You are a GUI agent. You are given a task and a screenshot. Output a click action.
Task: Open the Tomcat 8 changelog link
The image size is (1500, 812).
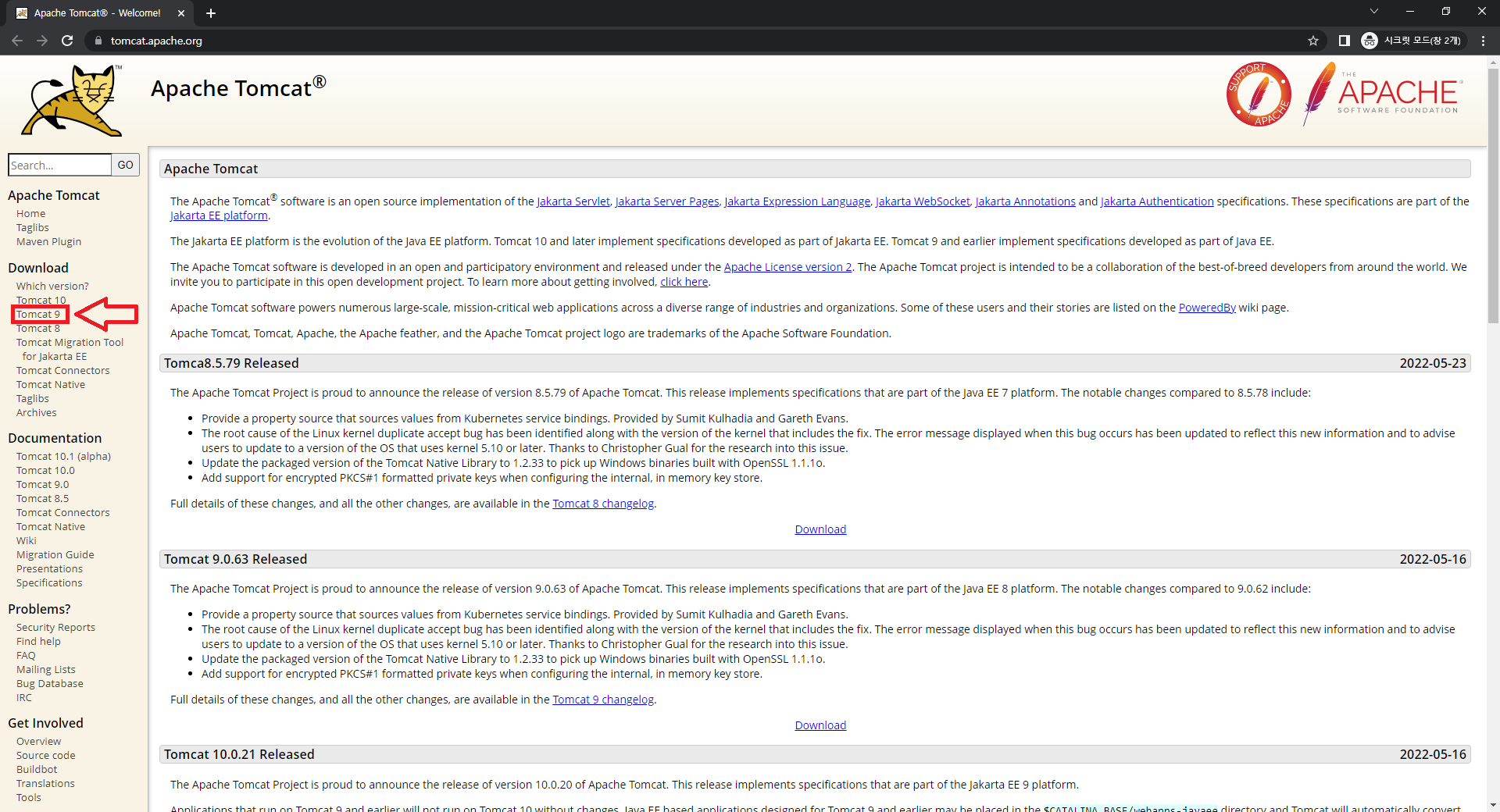603,504
